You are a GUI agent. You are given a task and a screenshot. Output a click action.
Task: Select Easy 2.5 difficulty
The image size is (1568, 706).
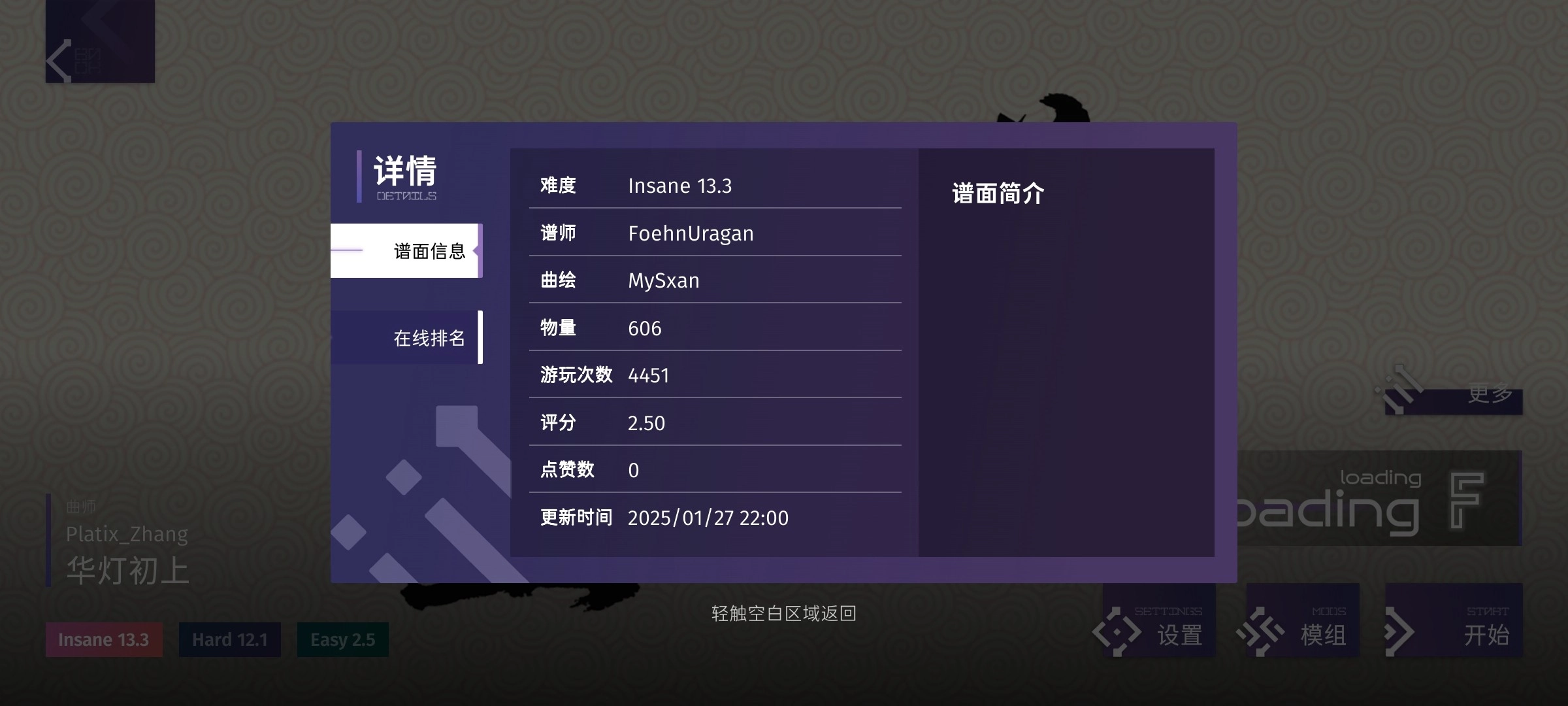pyautogui.click(x=342, y=639)
